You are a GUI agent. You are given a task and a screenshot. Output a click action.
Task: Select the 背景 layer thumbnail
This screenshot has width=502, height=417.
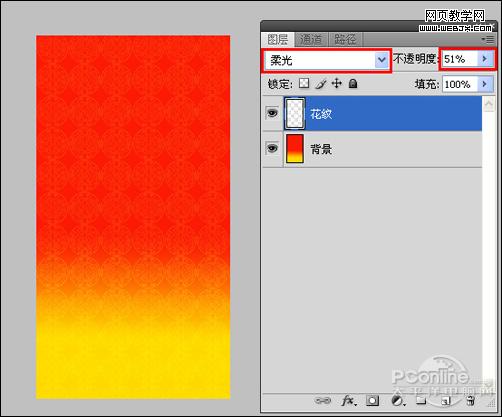(x=295, y=148)
